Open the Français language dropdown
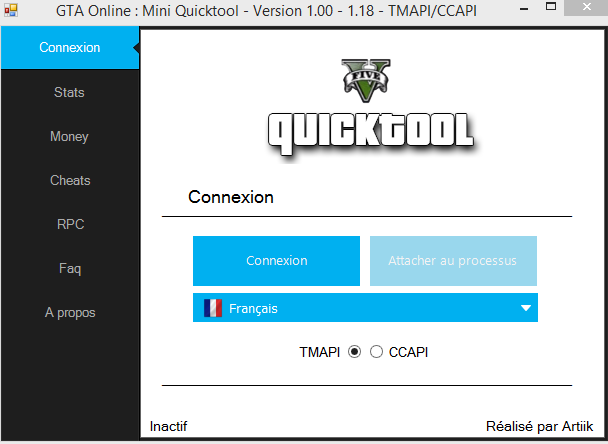This screenshot has height=444, width=608. pyautogui.click(x=365, y=308)
